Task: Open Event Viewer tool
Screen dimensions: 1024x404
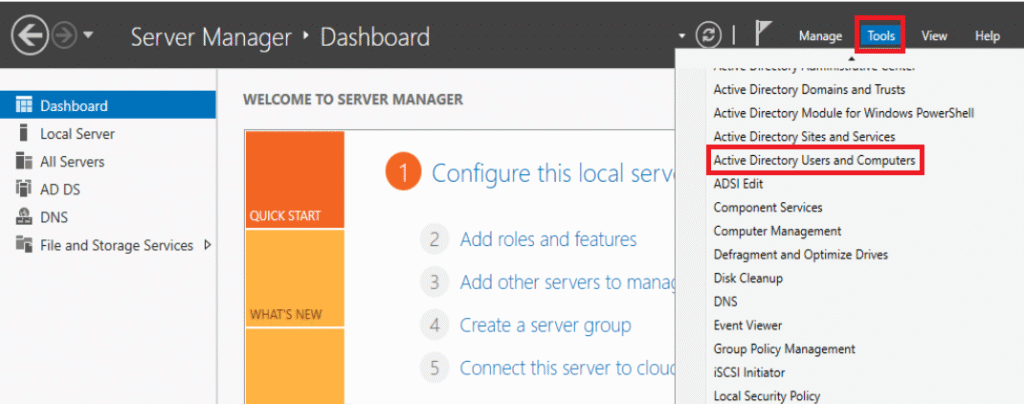Action: (747, 325)
